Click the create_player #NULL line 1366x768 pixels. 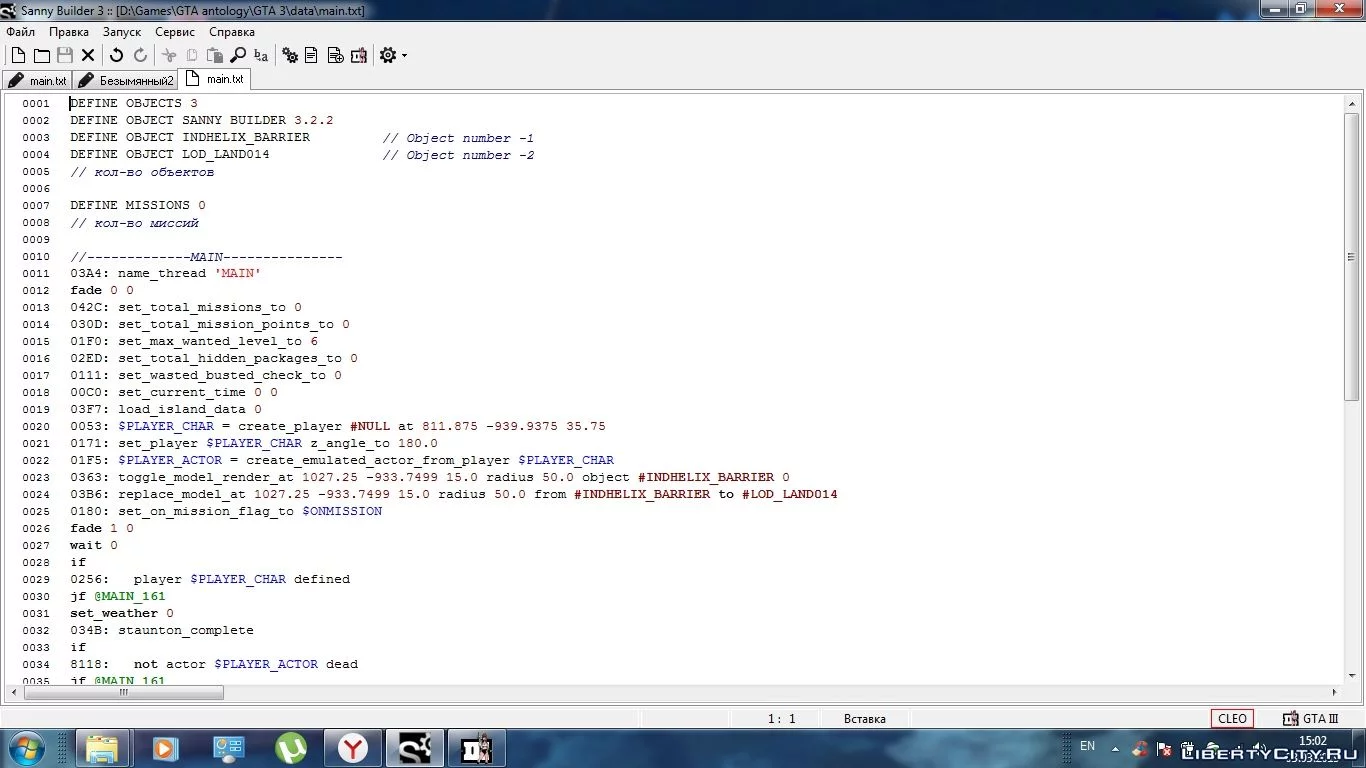pyautogui.click(x=338, y=426)
